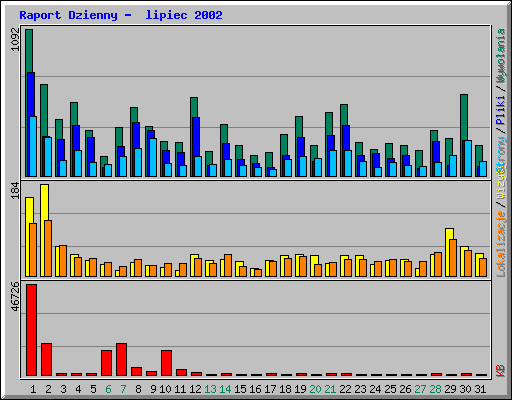This screenshot has width=512, height=400.
Task: Click the green "Wywołania" legend label
Action: coord(501,56)
